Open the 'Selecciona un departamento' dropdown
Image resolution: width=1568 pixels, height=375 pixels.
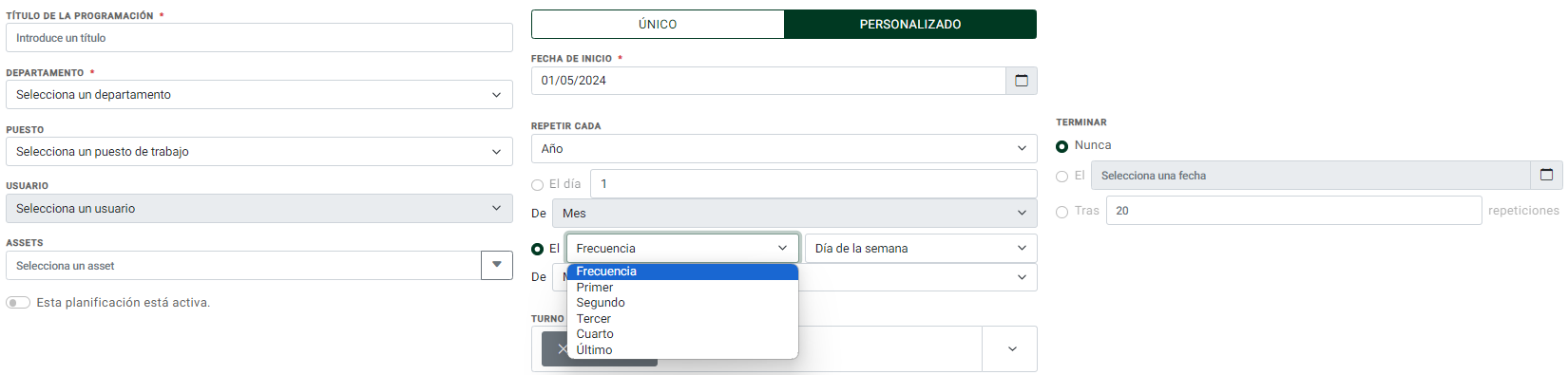(259, 95)
